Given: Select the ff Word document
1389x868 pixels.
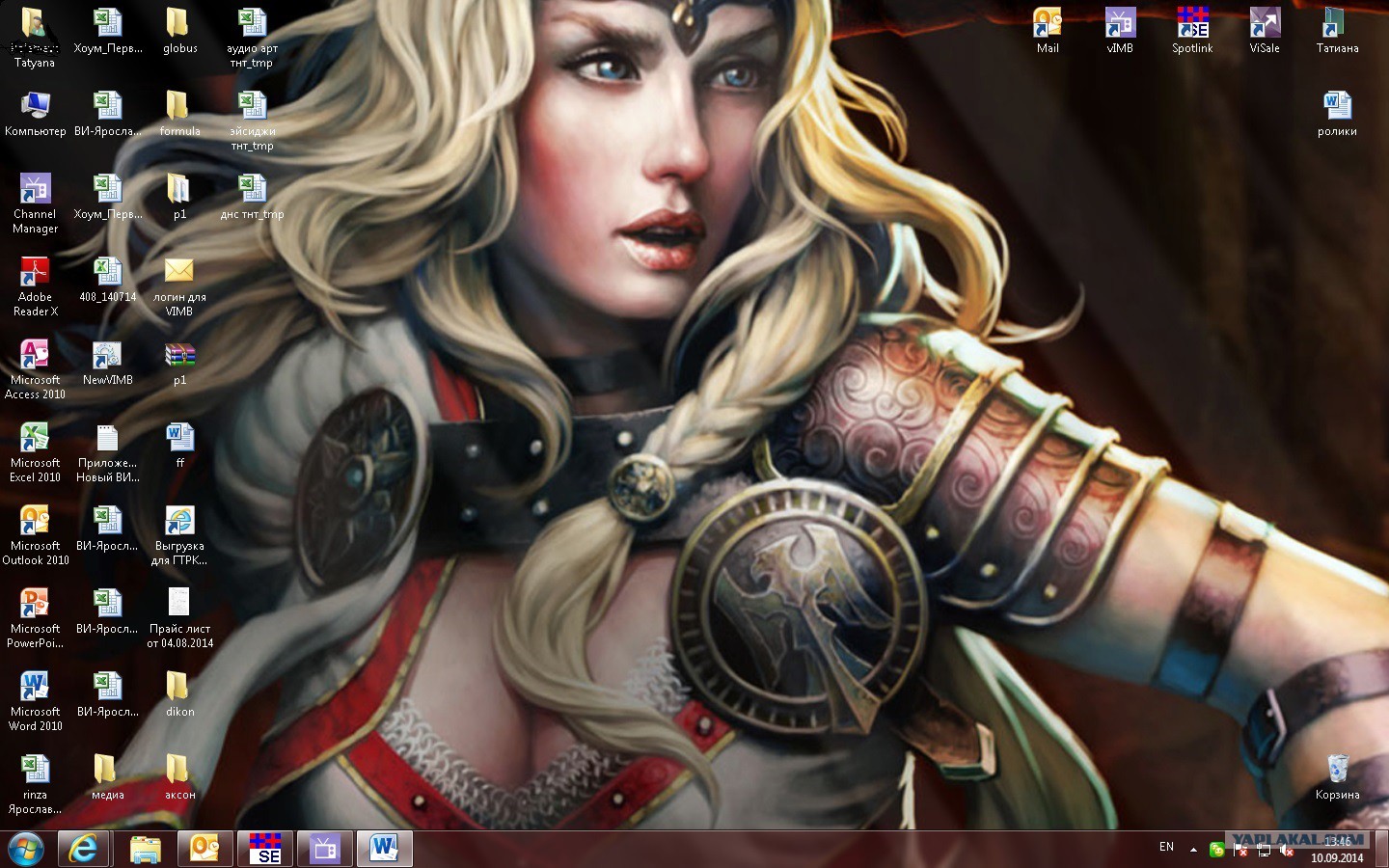Looking at the screenshot, I should pos(179,447).
